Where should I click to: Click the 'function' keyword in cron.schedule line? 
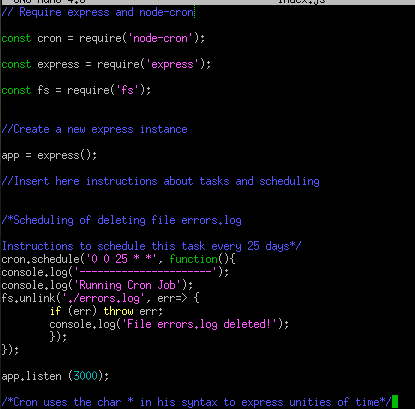(193, 259)
